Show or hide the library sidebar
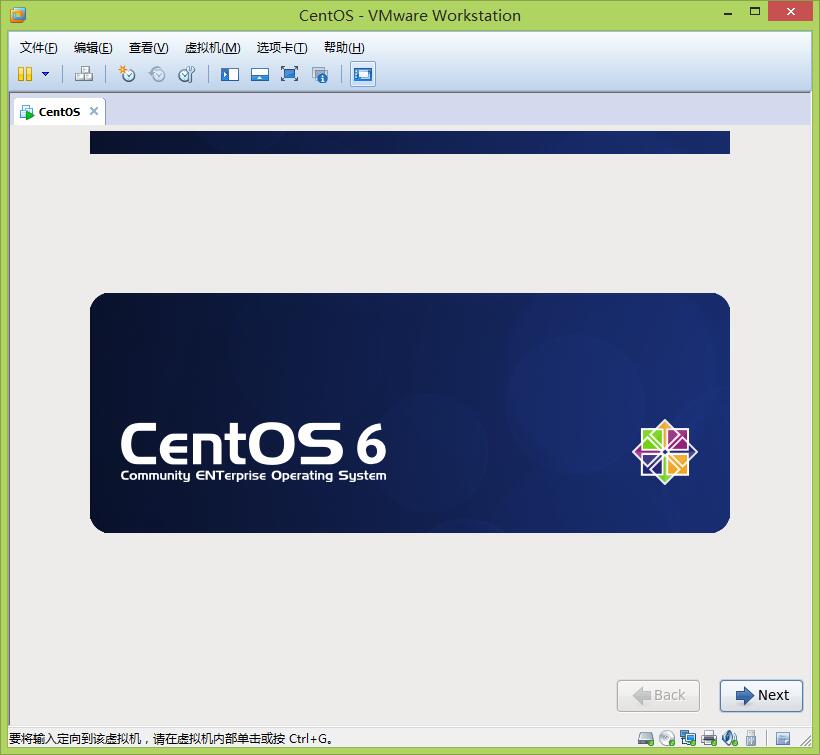The image size is (820, 755). pyautogui.click(x=229, y=74)
